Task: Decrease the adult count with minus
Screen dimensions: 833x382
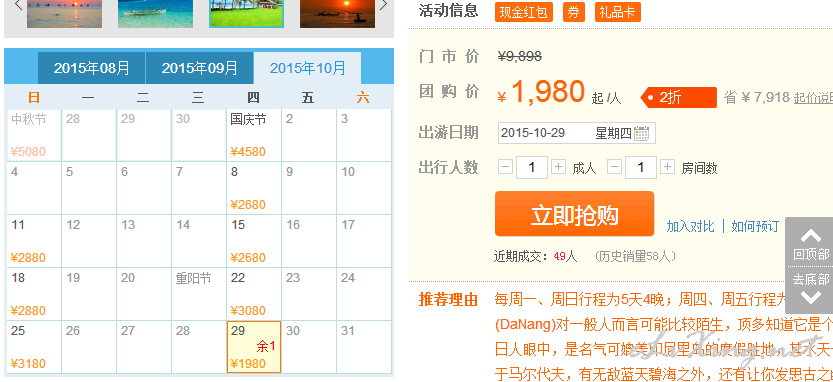Action: [506, 167]
